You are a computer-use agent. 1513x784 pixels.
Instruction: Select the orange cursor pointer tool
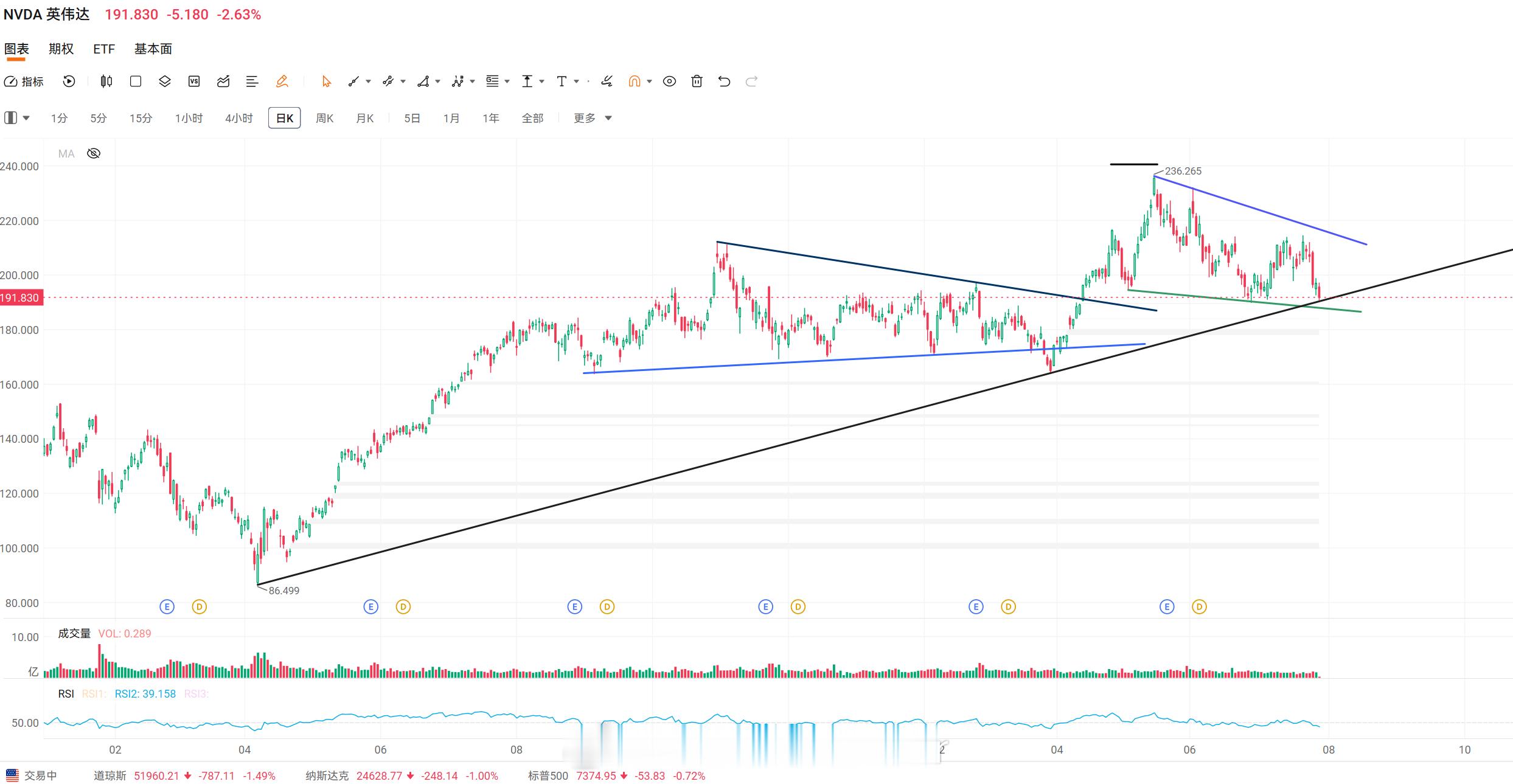pyautogui.click(x=326, y=82)
